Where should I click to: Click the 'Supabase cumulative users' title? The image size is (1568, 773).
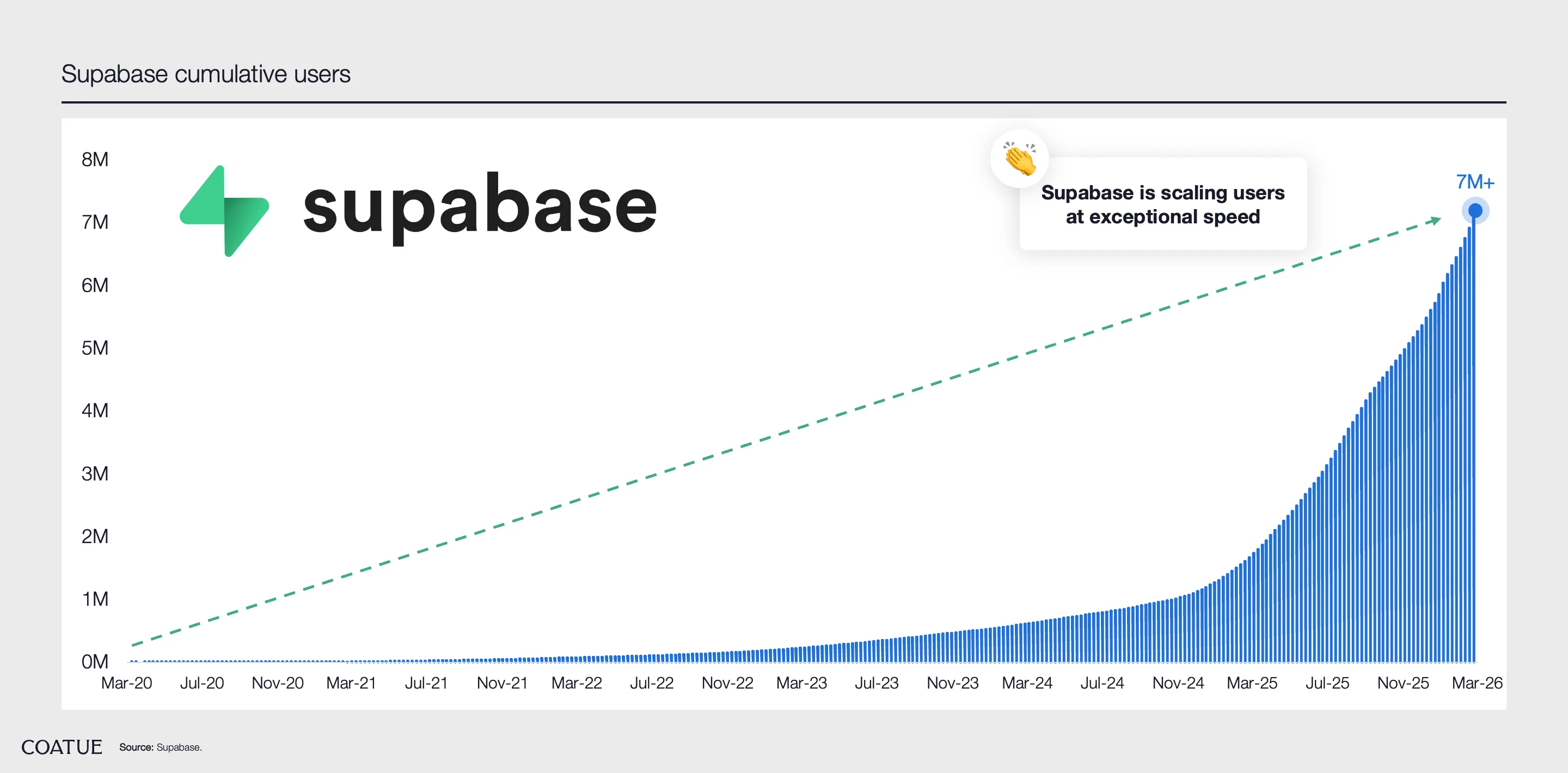(206, 74)
